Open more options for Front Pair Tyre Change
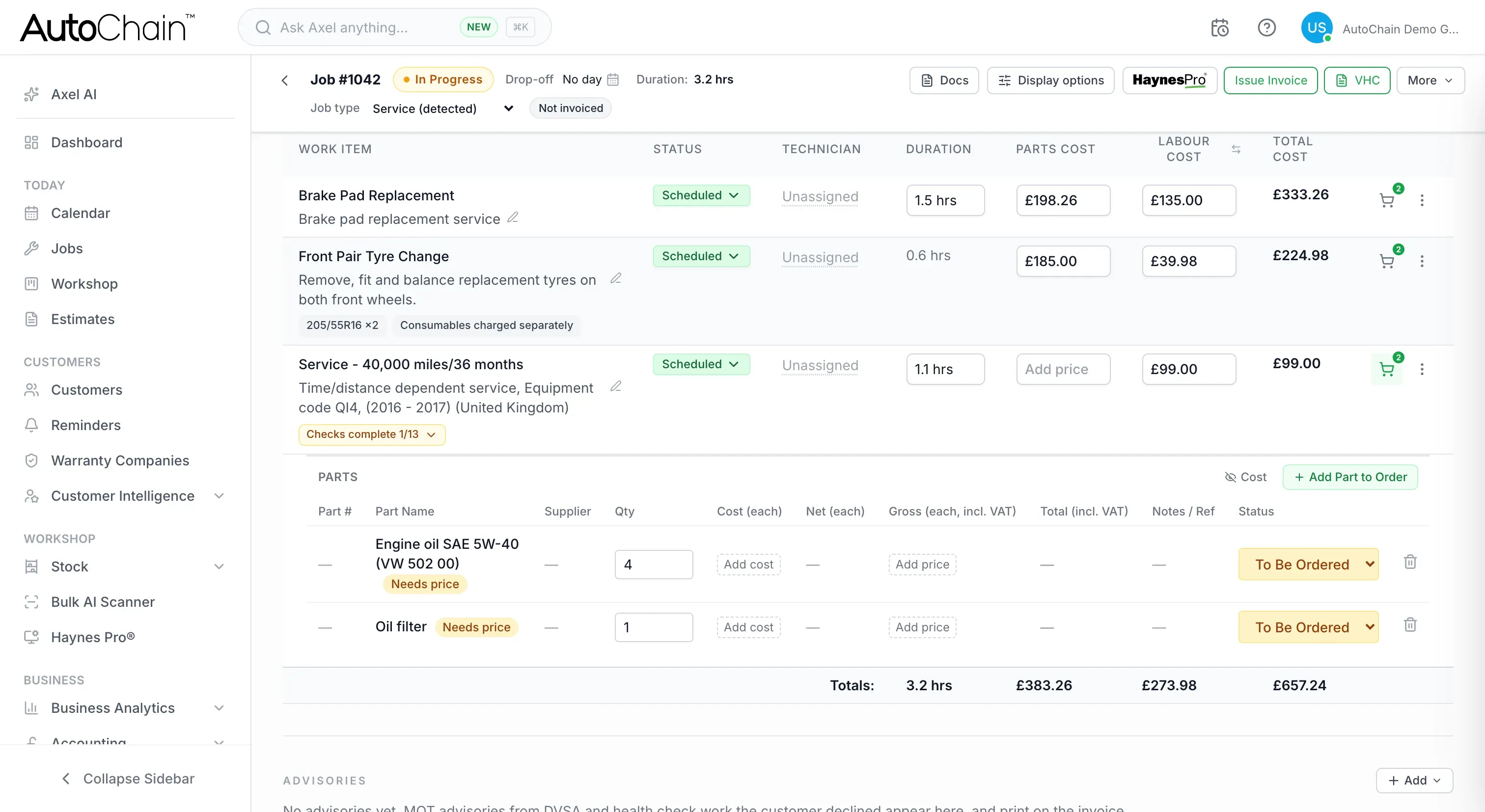1485x812 pixels. click(x=1422, y=261)
